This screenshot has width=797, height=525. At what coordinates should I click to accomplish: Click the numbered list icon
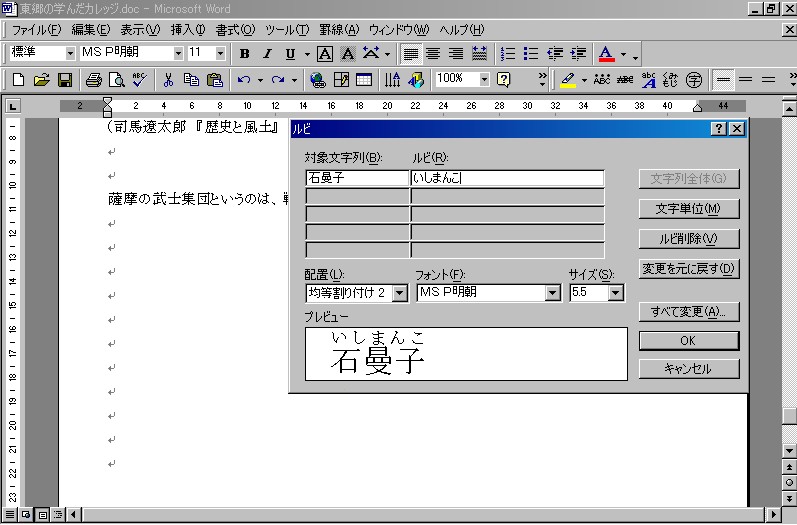[x=508, y=53]
